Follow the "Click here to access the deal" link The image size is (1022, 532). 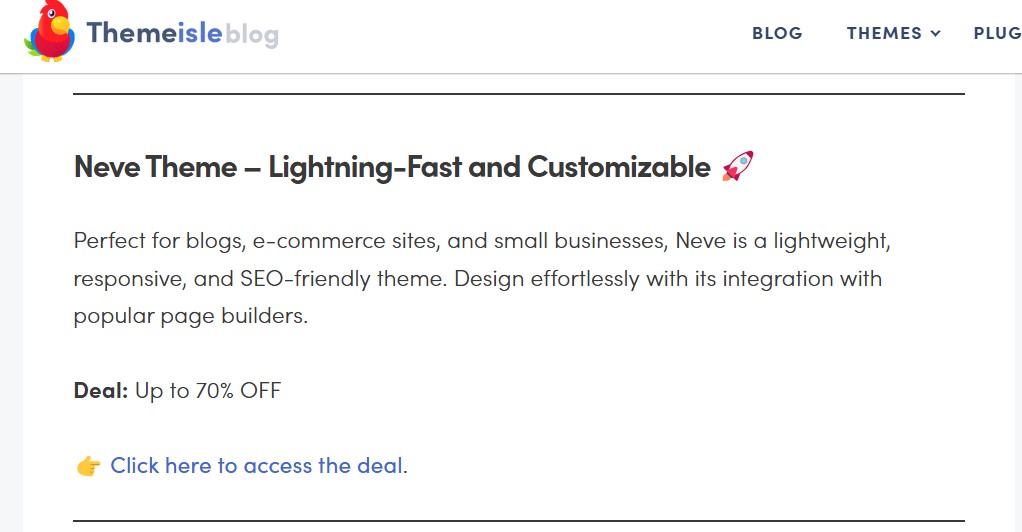pyautogui.click(x=256, y=465)
